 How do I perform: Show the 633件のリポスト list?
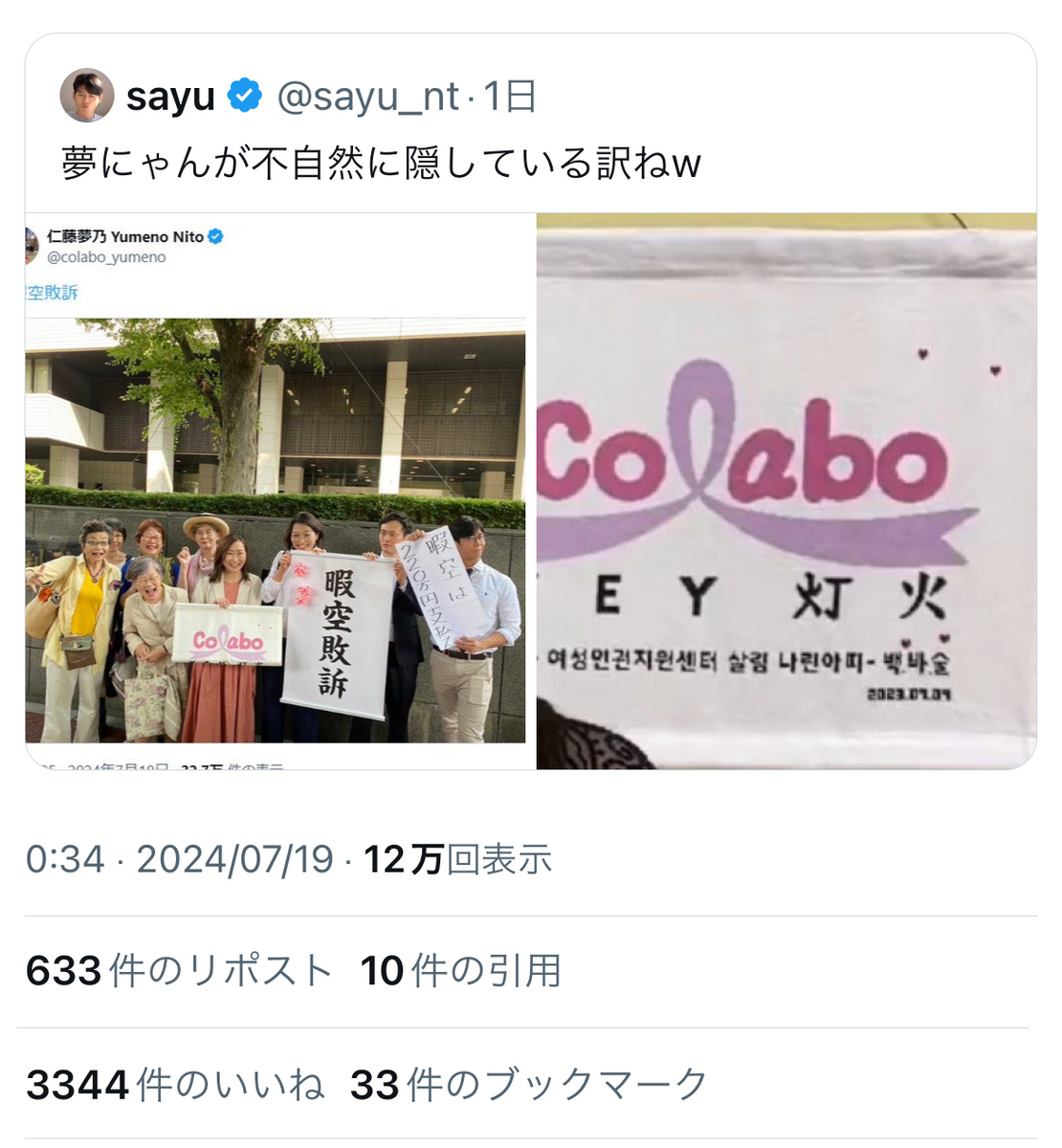pos(179,971)
